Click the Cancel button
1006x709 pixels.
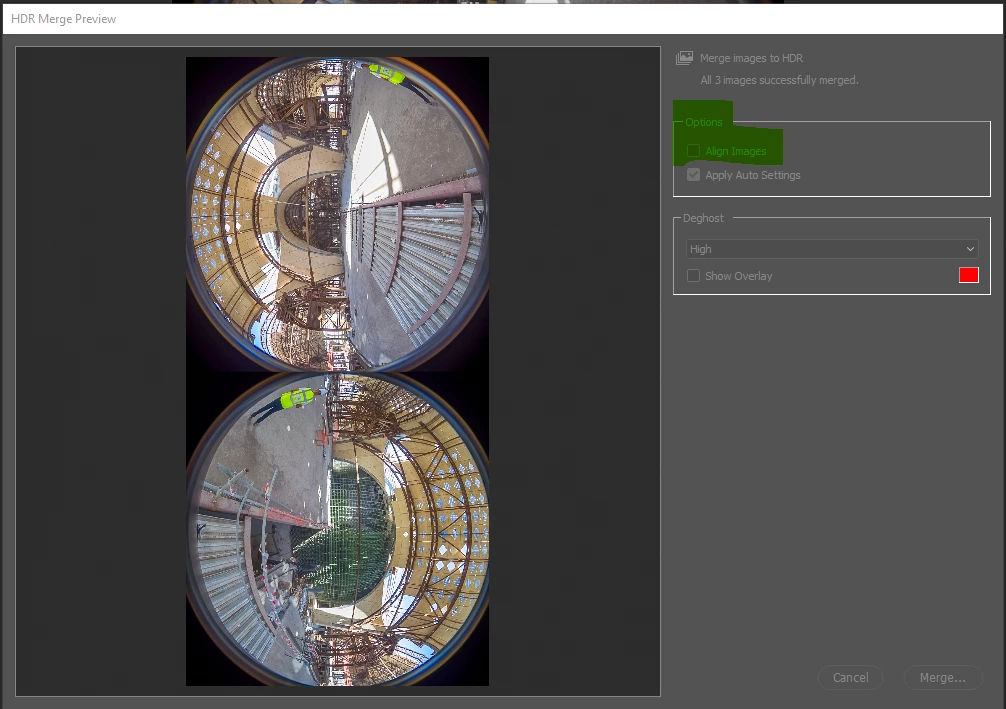click(x=850, y=678)
